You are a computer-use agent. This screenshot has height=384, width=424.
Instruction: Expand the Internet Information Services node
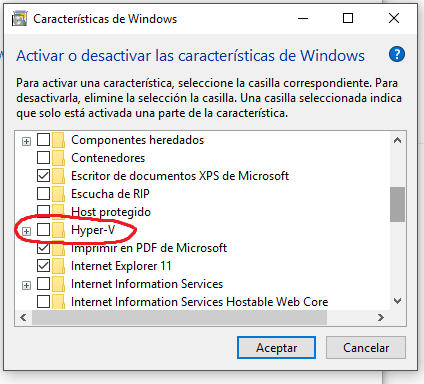pyautogui.click(x=26, y=285)
